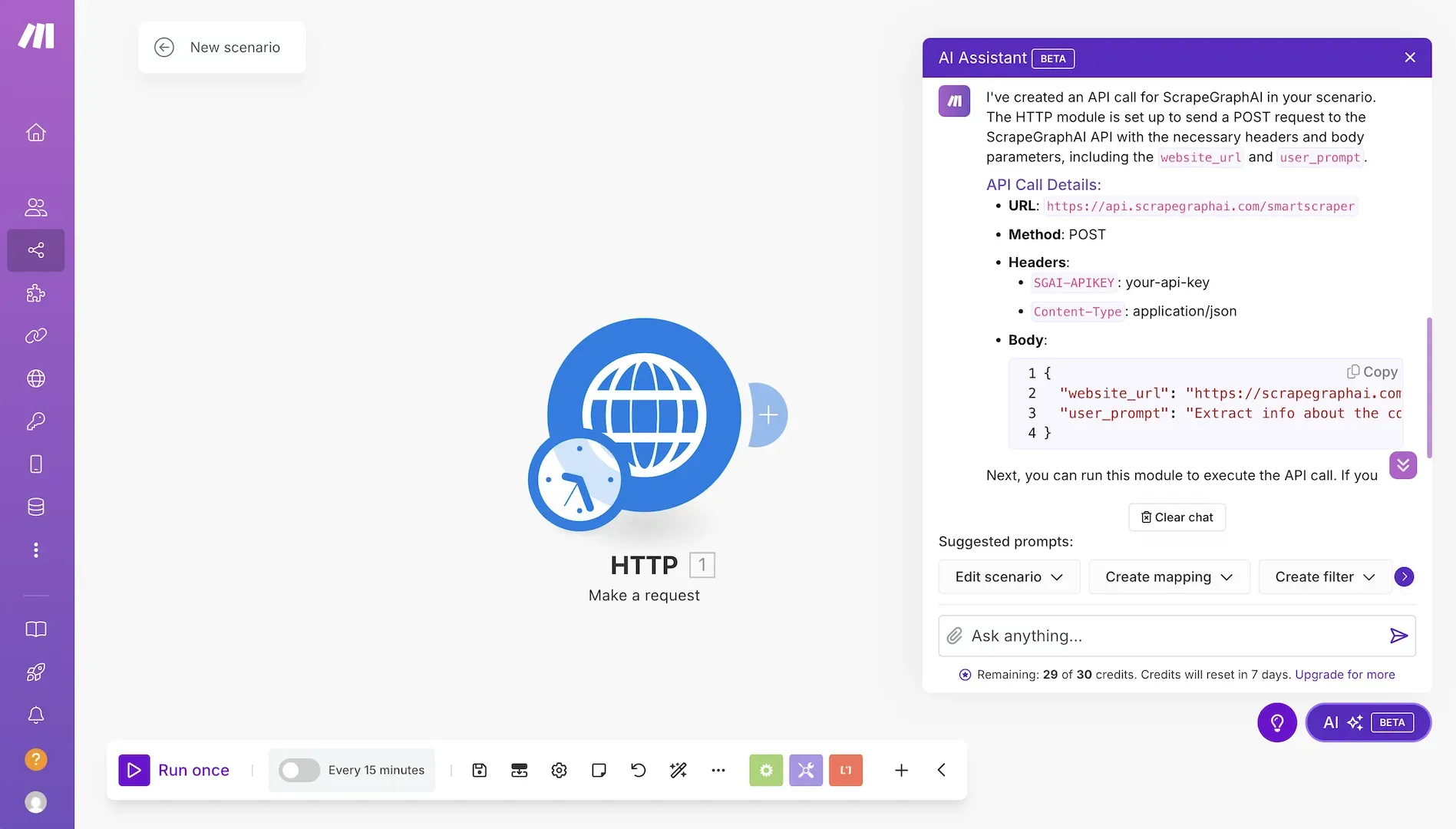
Task: Expand the Create mapping prompt dropdown
Action: click(x=1169, y=576)
